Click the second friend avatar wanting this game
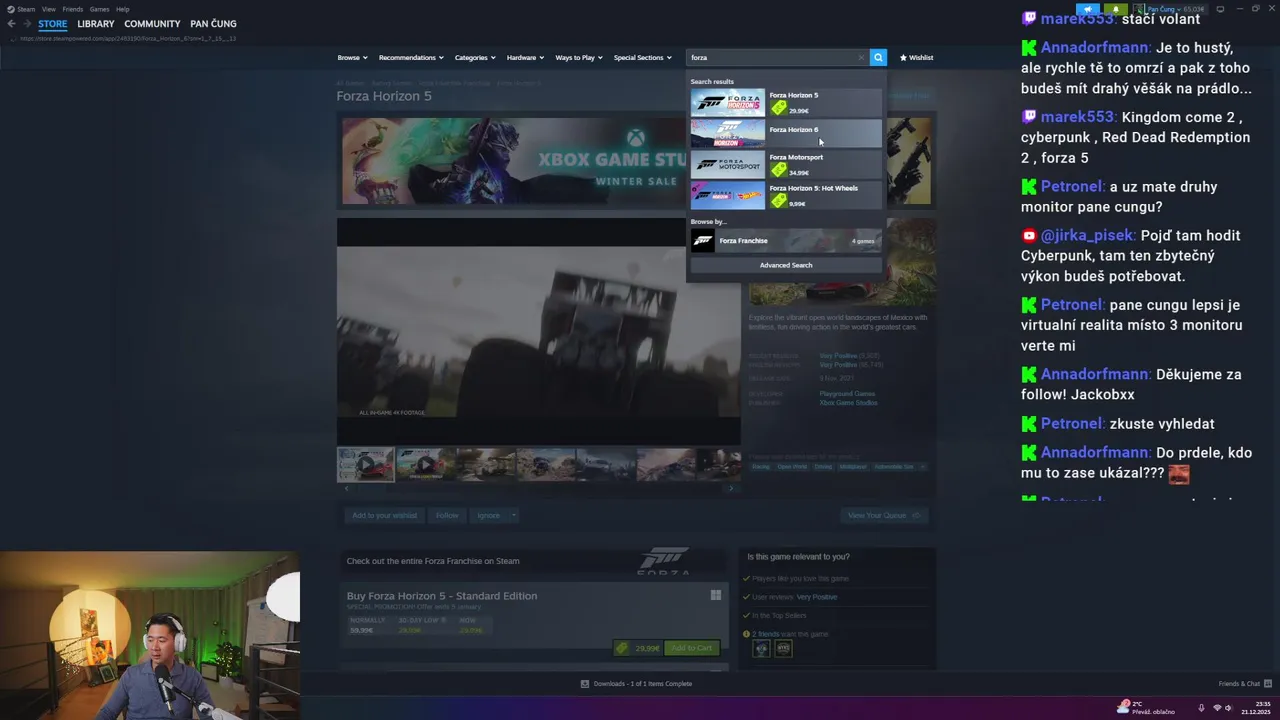1280x720 pixels. 783,649
